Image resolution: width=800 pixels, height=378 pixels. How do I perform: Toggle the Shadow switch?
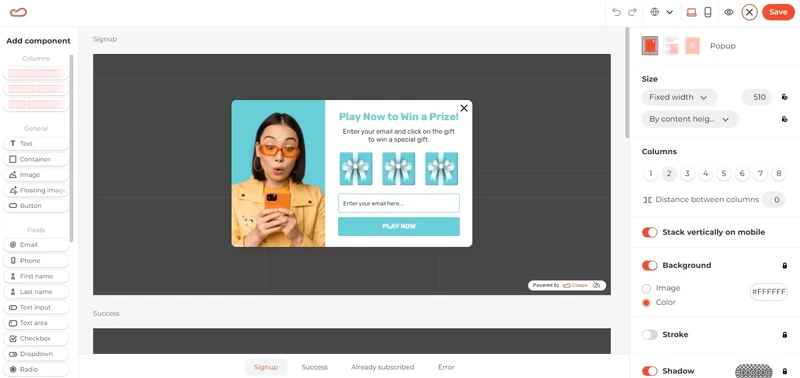[x=649, y=371]
